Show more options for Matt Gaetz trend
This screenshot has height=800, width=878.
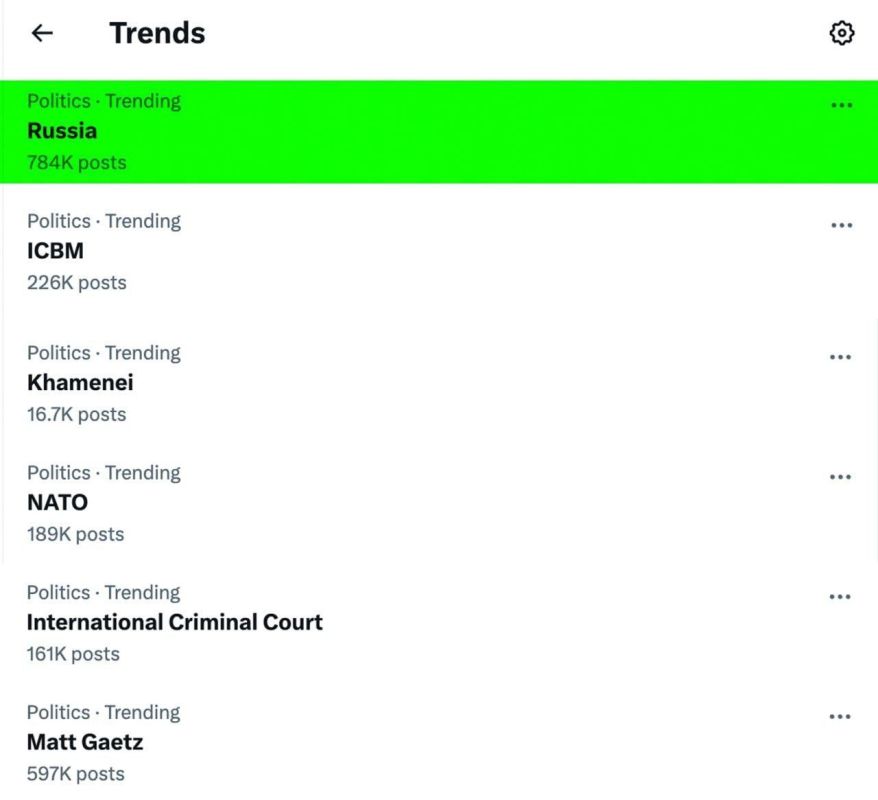click(x=839, y=717)
